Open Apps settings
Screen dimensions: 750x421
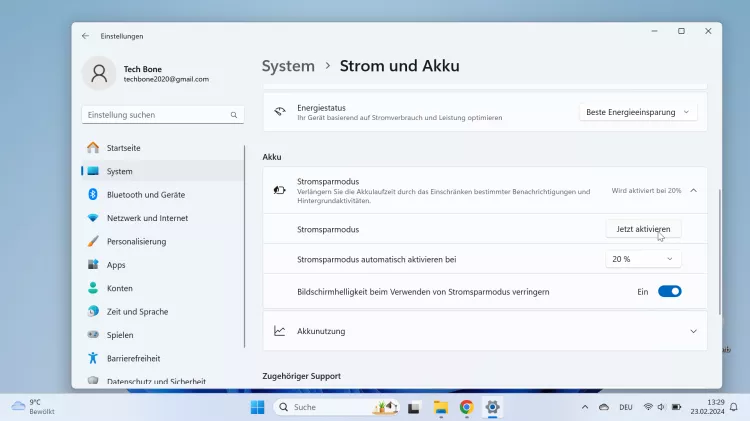(163, 265)
